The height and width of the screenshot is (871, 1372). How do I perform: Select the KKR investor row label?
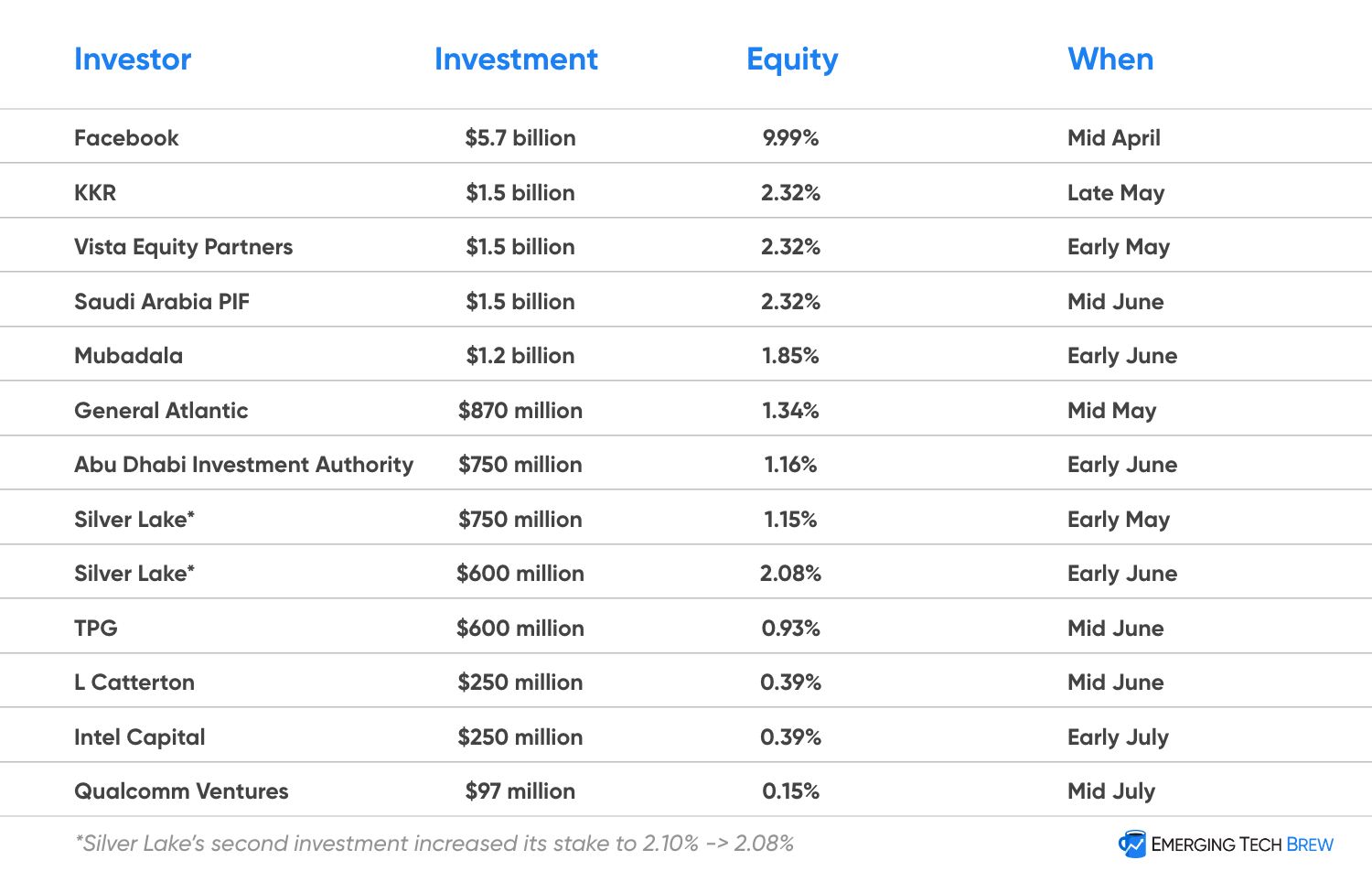[95, 193]
